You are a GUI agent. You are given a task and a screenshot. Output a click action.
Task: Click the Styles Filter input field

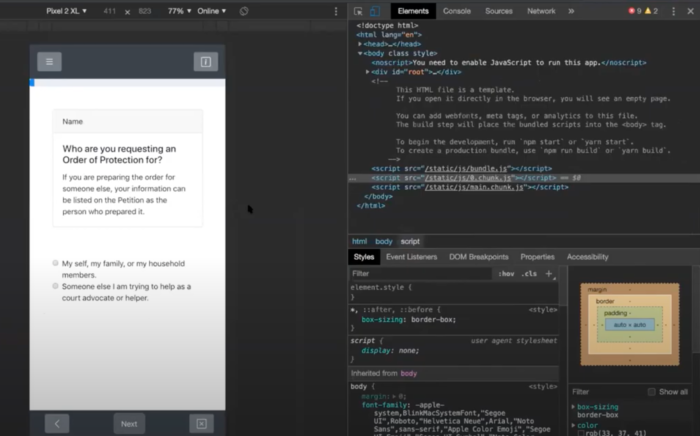pos(420,273)
